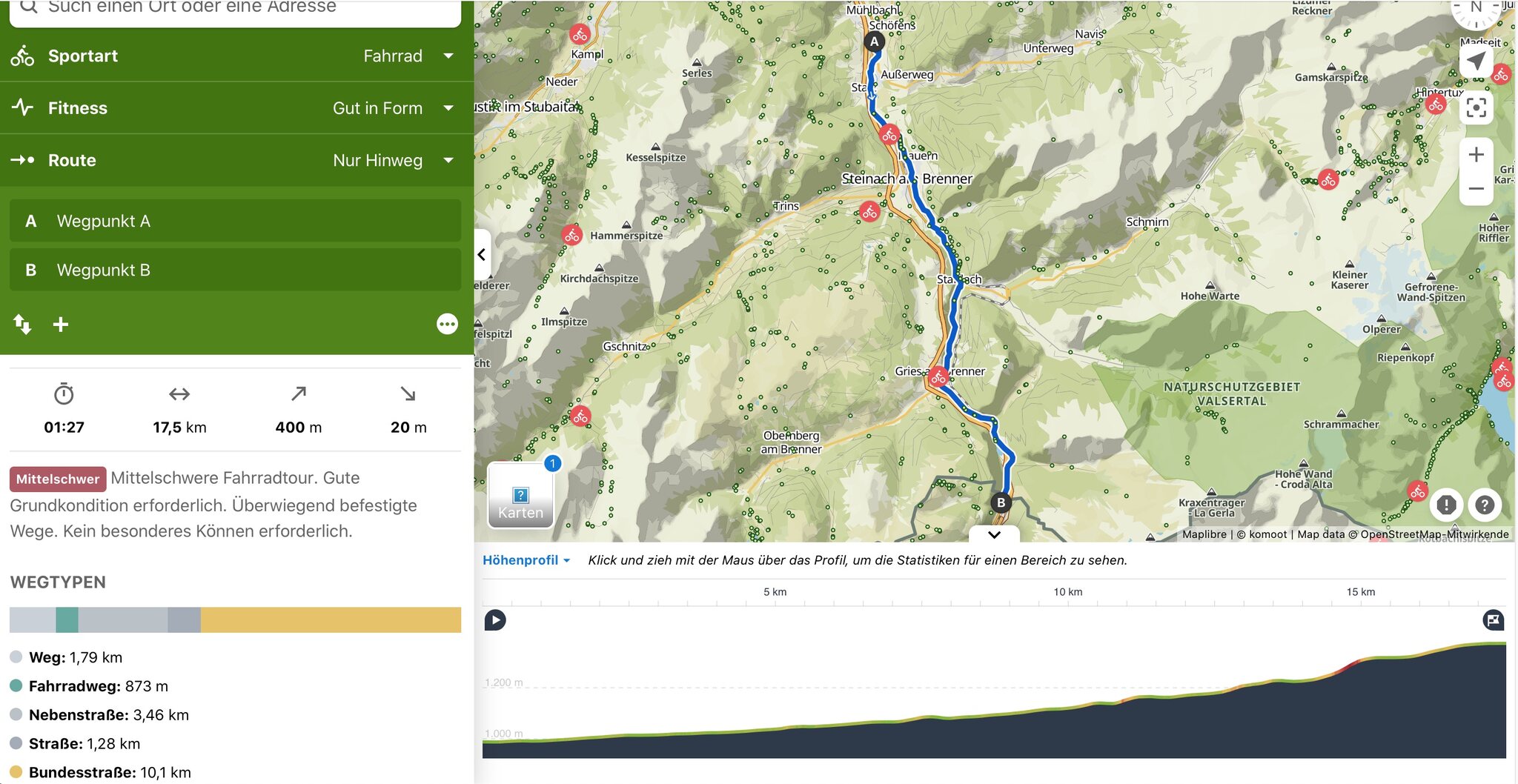This screenshot has height=784, width=1518.
Task: Select Wegpunkt B entry
Action: [x=235, y=270]
